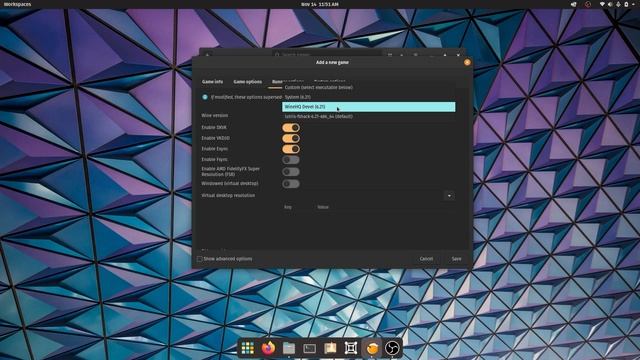Image resolution: width=640 pixels, height=360 pixels.
Task: Open the cream folder icon in the dock
Action: pos(330,348)
